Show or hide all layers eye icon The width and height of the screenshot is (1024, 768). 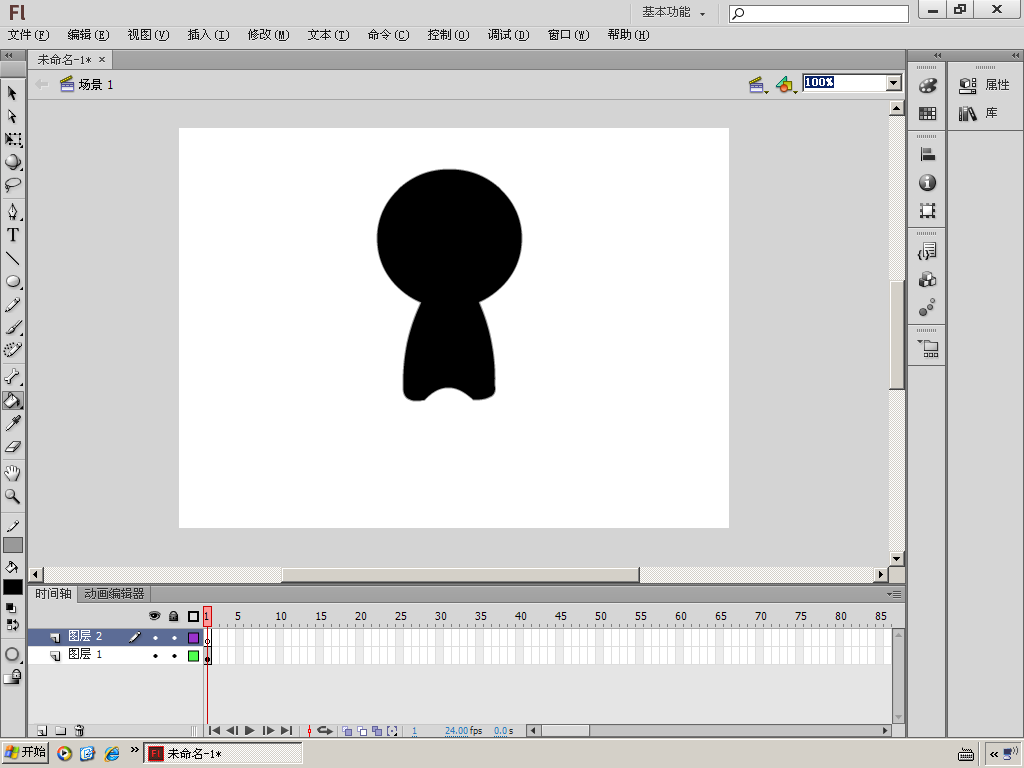tap(155, 616)
